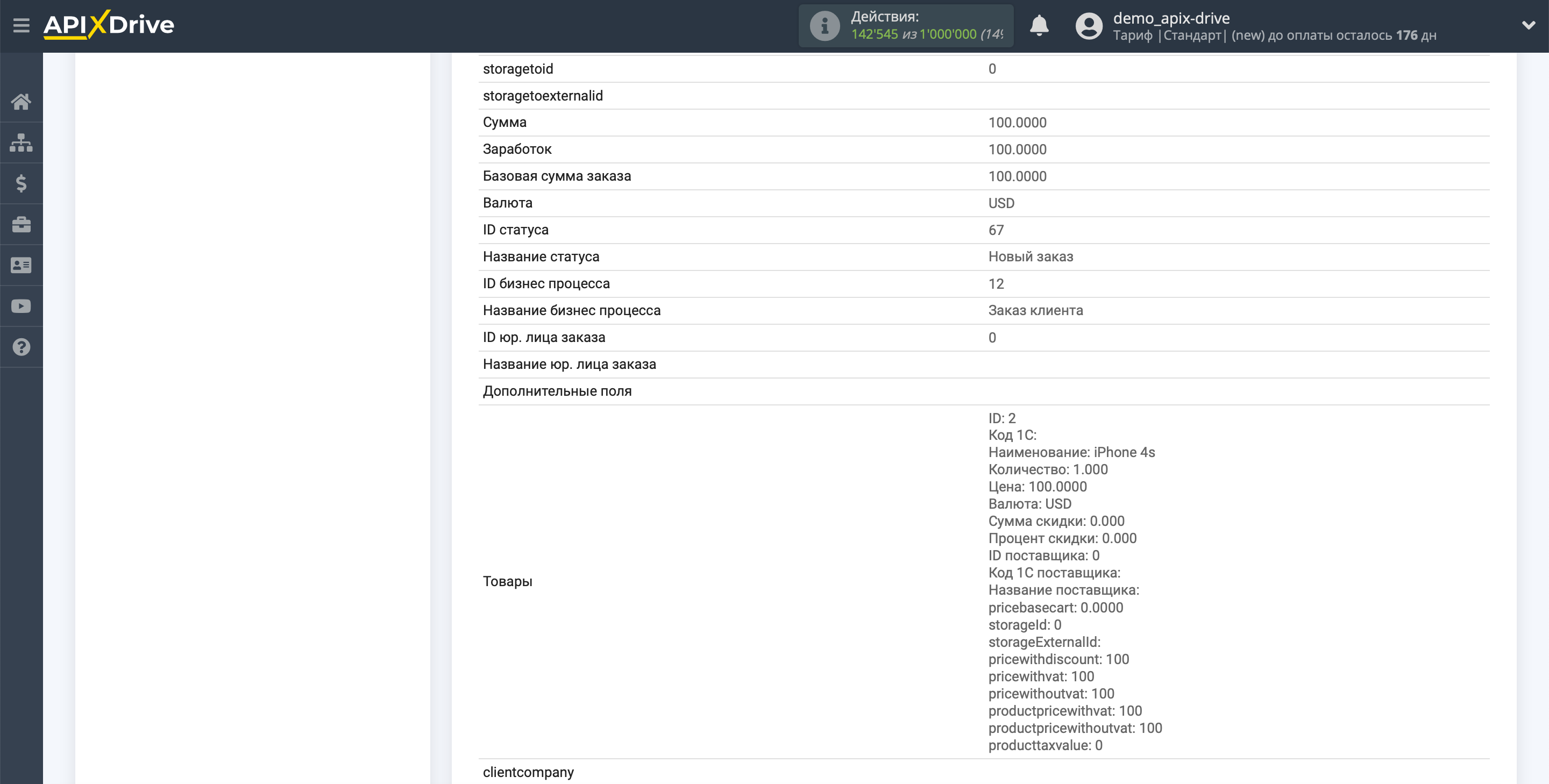Open the help question mark icon

pyautogui.click(x=21, y=347)
